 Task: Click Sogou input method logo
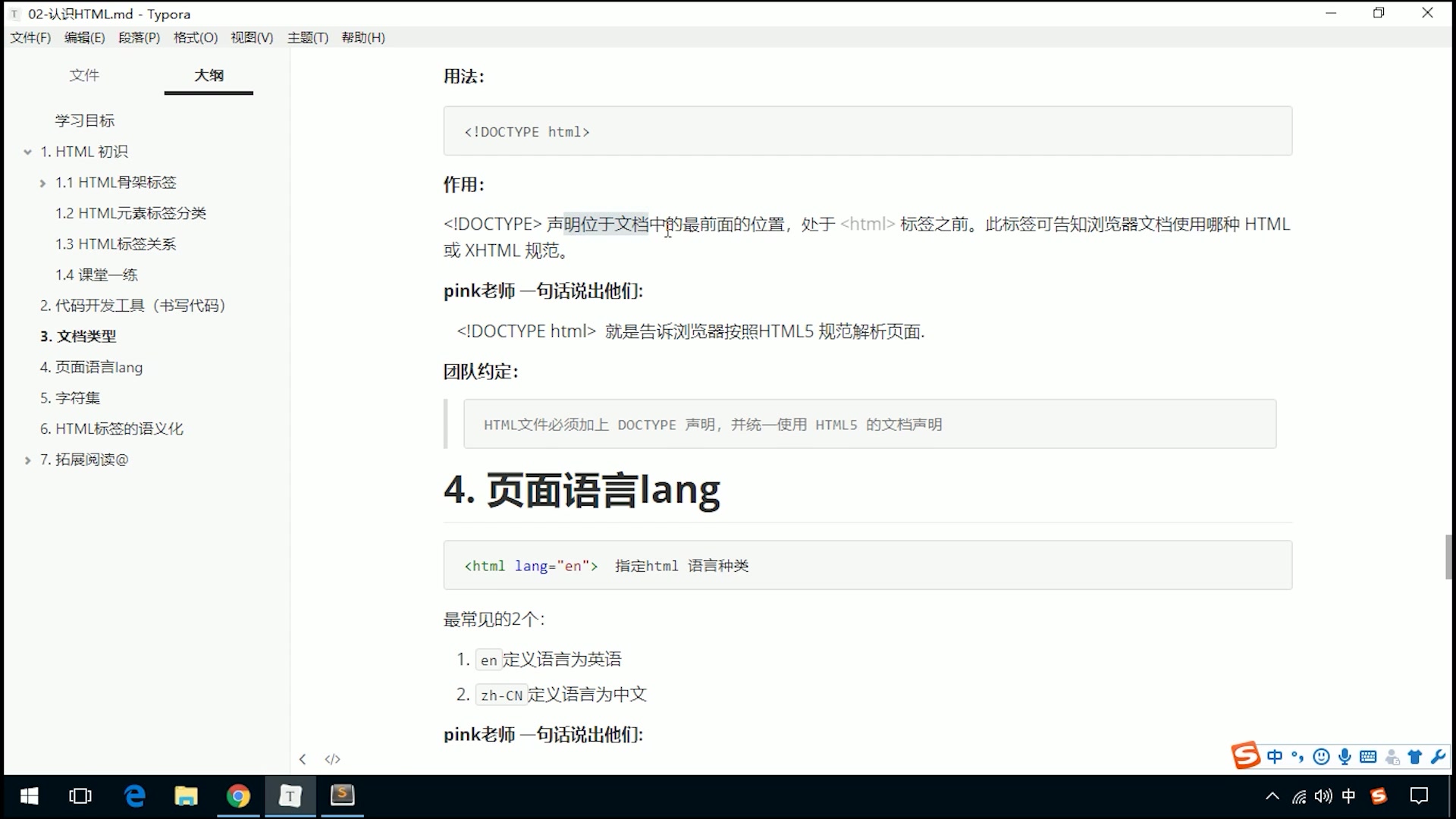click(x=1245, y=756)
